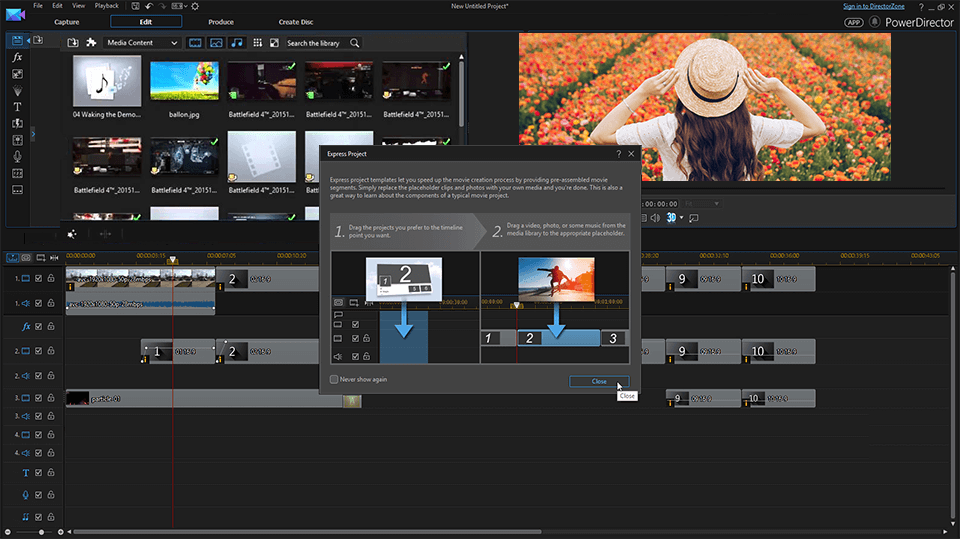Open the Edit menu in the menu bar

57,6
